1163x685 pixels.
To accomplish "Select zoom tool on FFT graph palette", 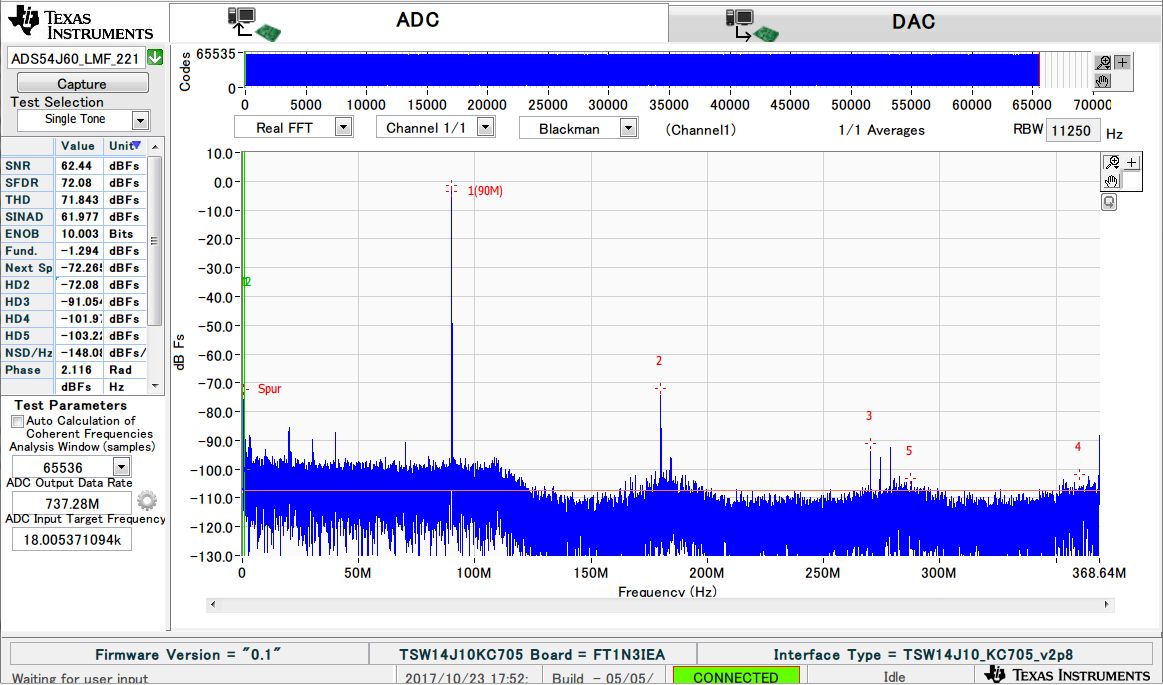I will click(1112, 162).
